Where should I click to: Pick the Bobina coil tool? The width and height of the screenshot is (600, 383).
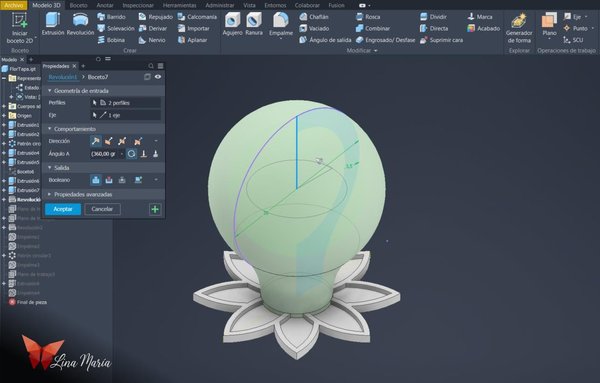click(x=111, y=40)
